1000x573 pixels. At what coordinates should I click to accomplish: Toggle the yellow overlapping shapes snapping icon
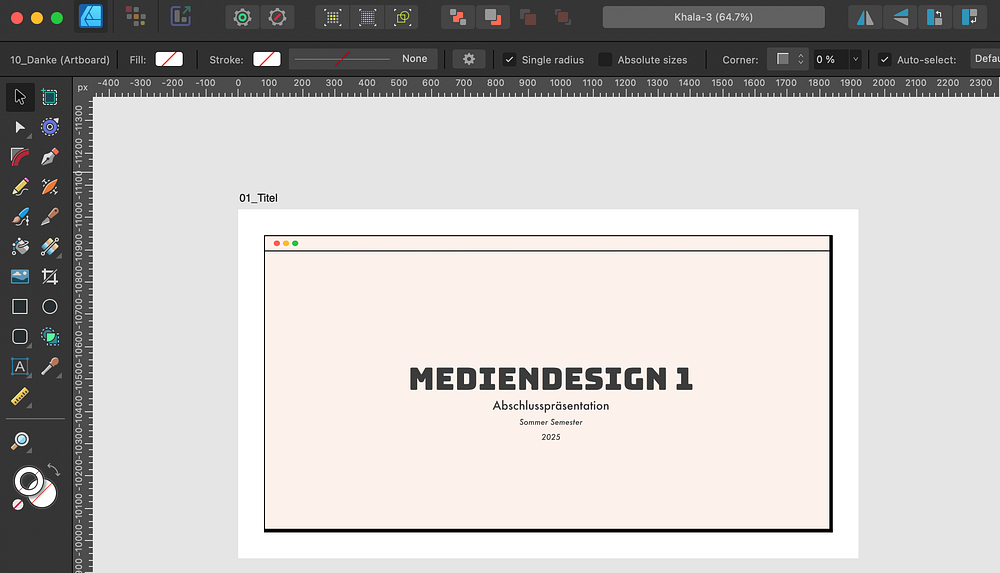point(402,17)
